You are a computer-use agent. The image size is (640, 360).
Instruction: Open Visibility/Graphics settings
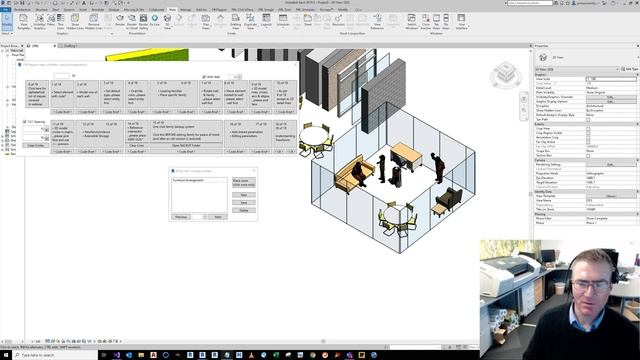point(40,22)
